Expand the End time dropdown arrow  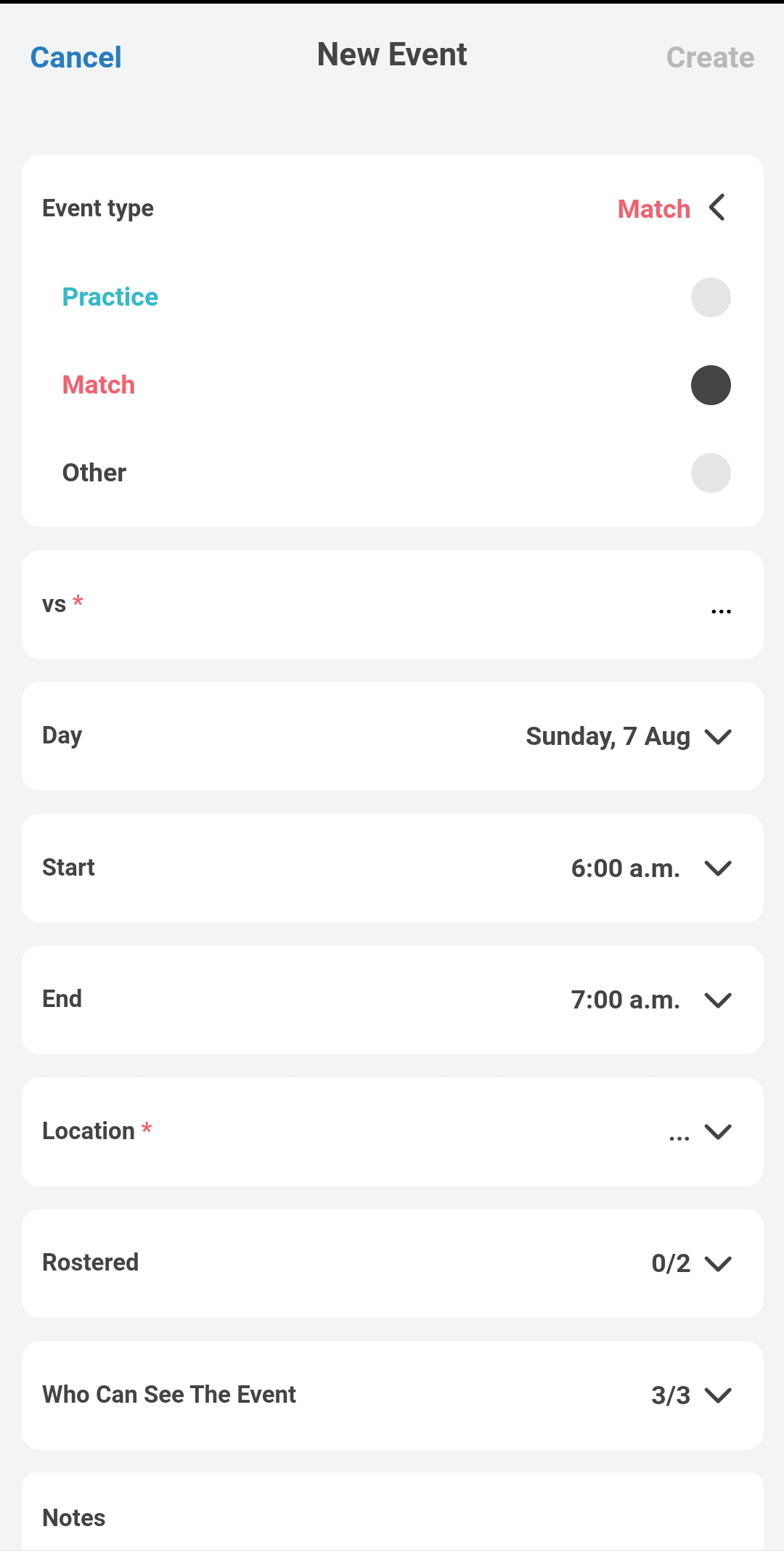pyautogui.click(x=718, y=1000)
